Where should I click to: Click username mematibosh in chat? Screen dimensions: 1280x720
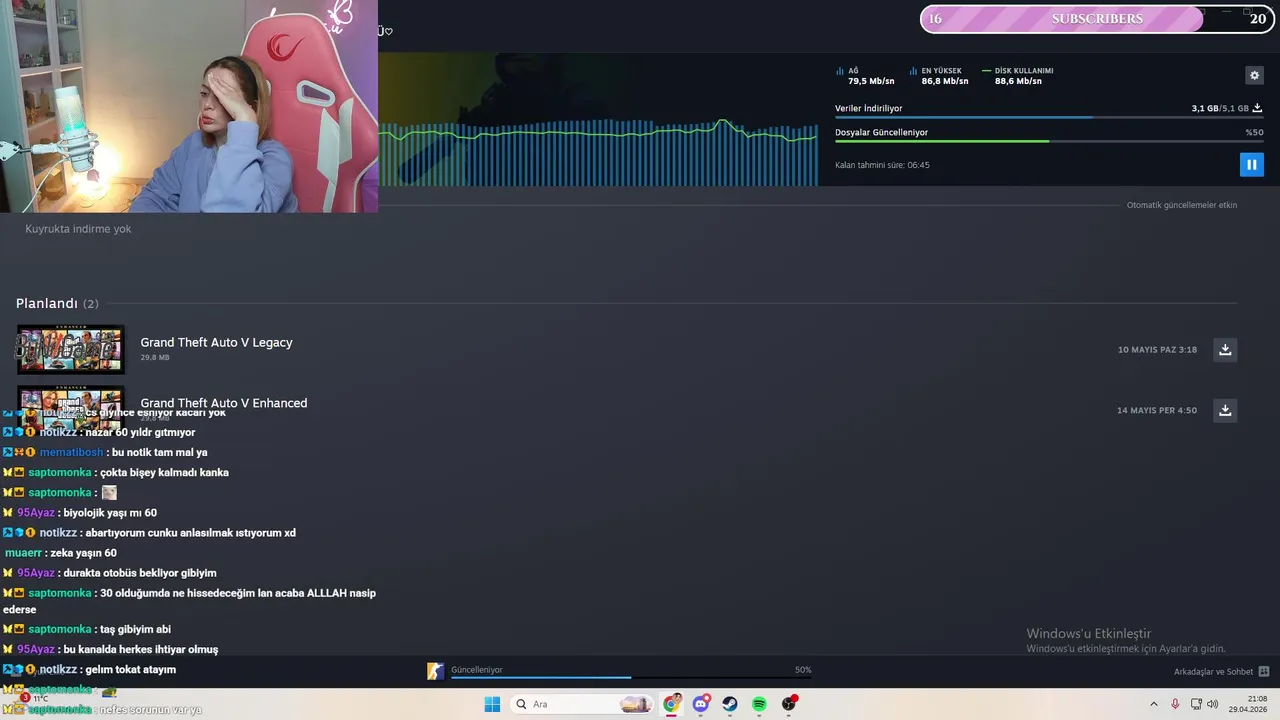pyautogui.click(x=71, y=452)
